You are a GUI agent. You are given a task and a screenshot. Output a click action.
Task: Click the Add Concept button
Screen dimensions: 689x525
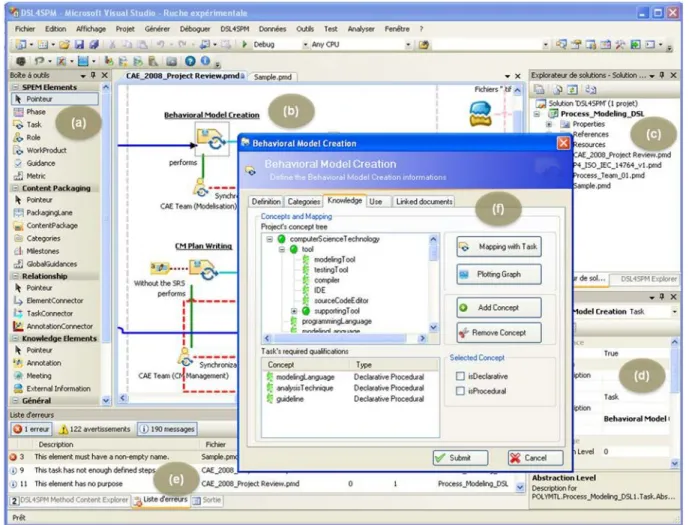point(499,308)
